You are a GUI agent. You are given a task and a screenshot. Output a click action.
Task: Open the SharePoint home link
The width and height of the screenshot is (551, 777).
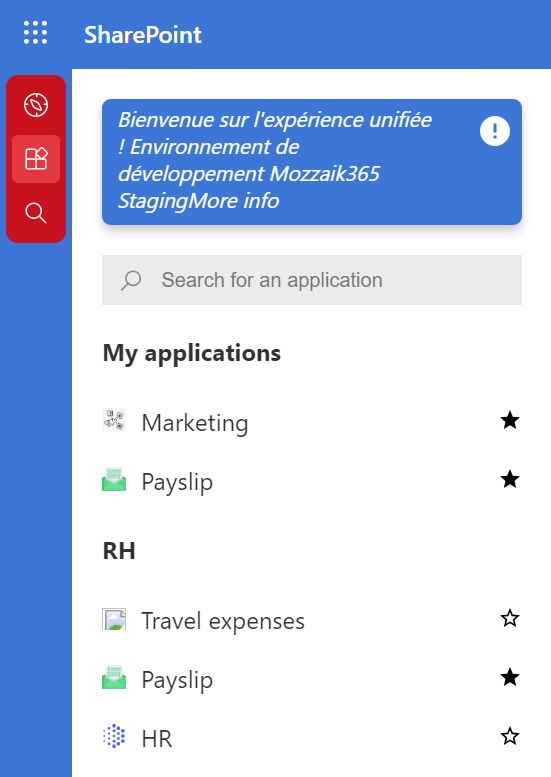(x=143, y=35)
